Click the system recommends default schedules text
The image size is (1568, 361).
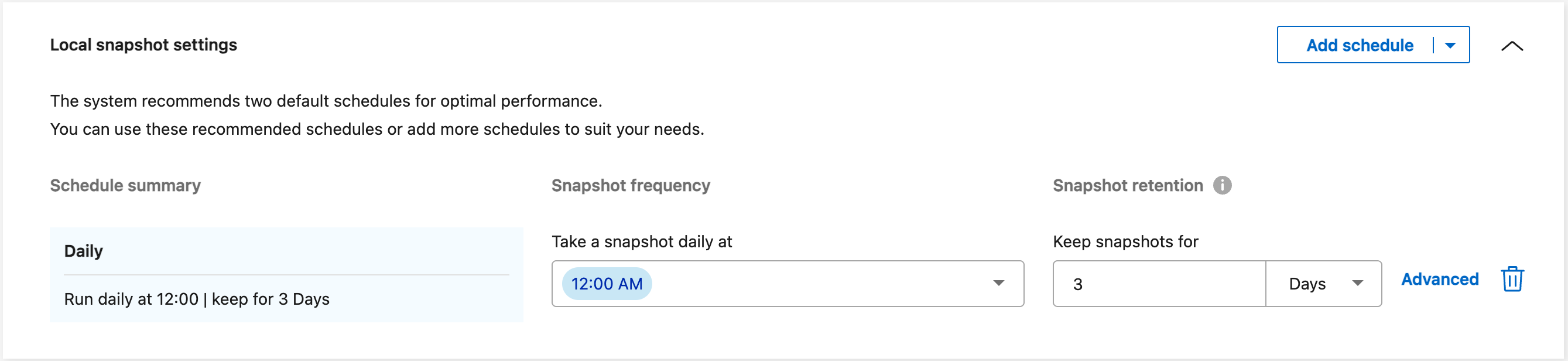click(x=326, y=101)
